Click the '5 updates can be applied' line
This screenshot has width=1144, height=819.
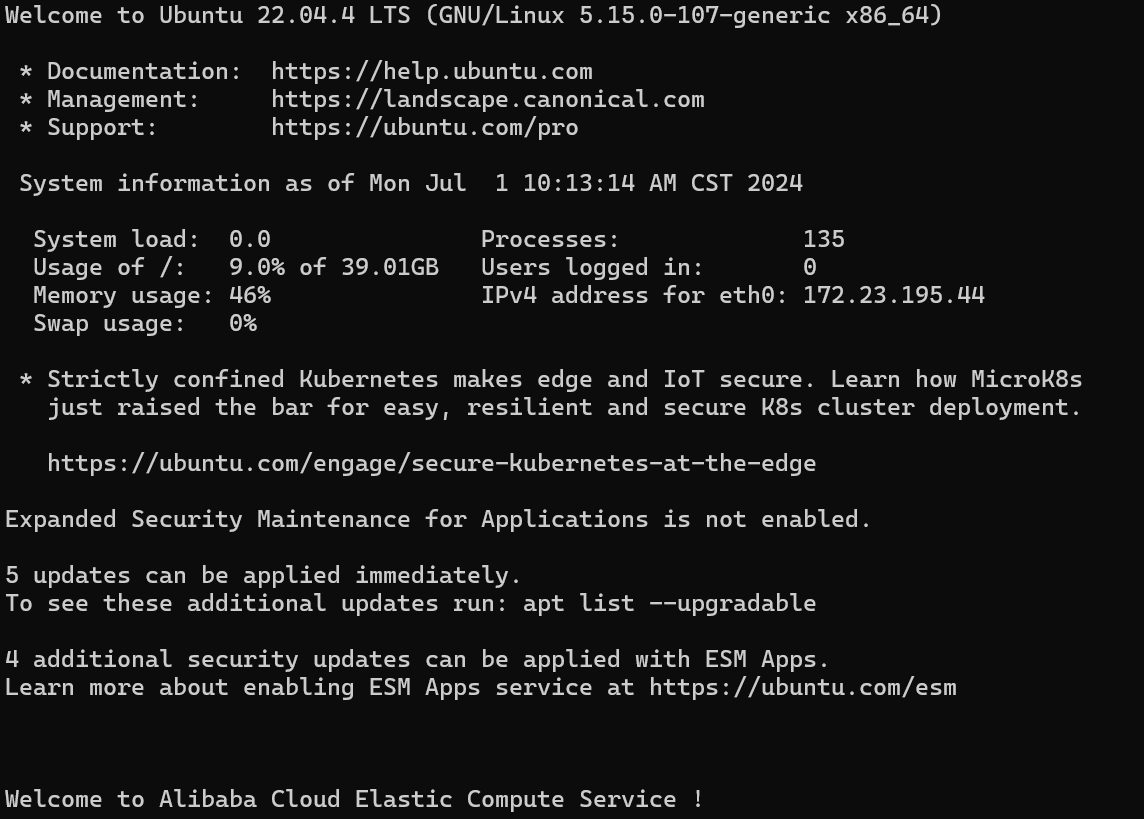(x=263, y=575)
